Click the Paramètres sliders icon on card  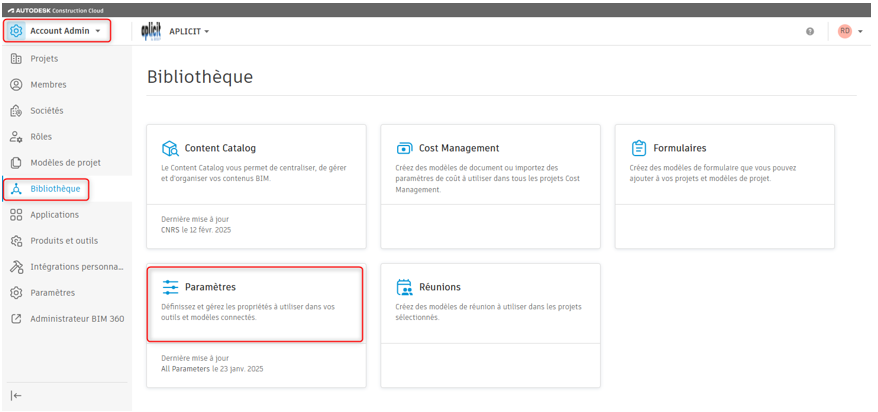pos(170,287)
